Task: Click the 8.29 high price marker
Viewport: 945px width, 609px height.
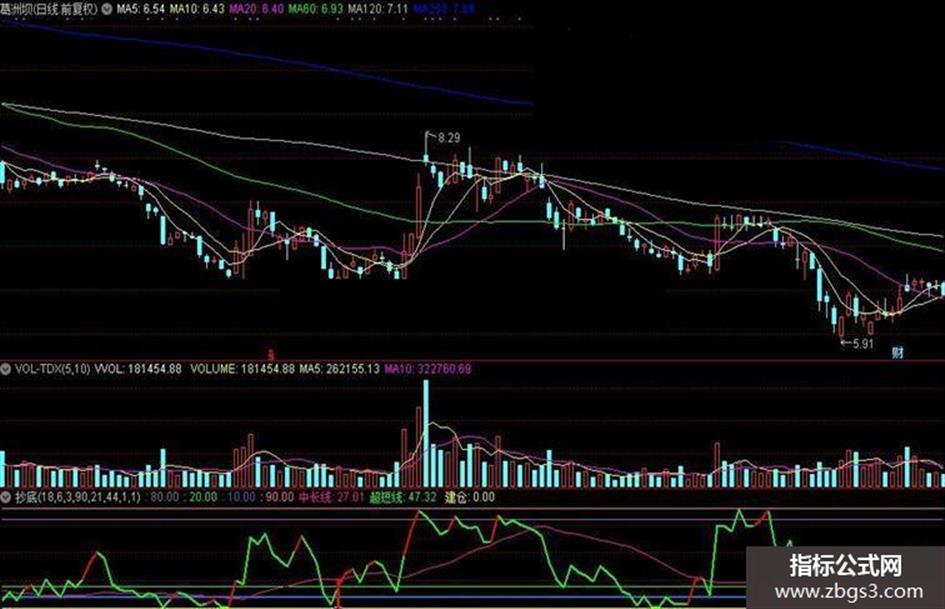Action: (448, 138)
